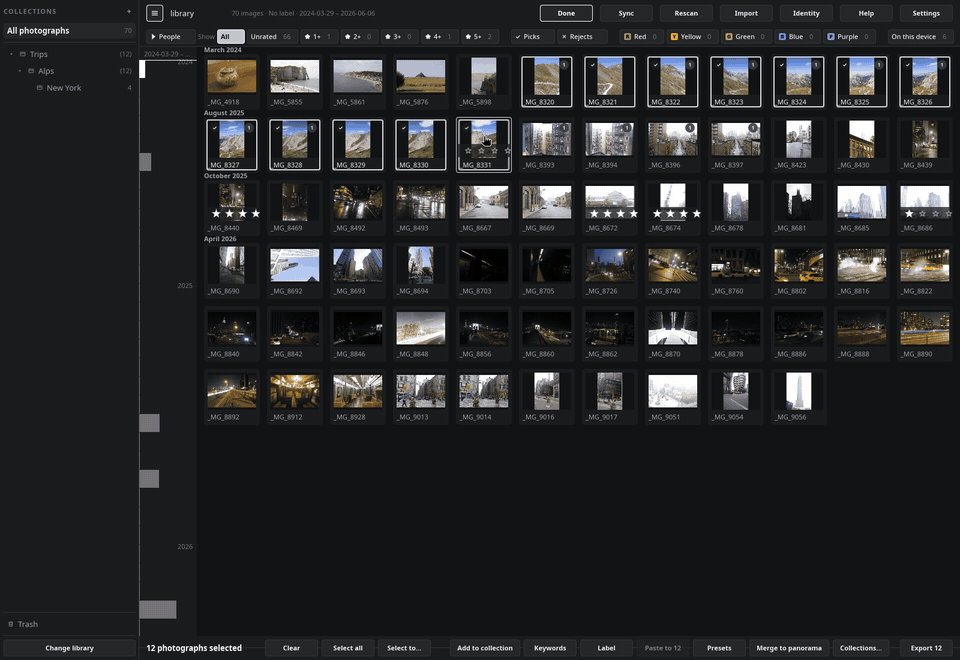Merge selected photos to panorama
Screen dimensions: 960x660
(789, 648)
